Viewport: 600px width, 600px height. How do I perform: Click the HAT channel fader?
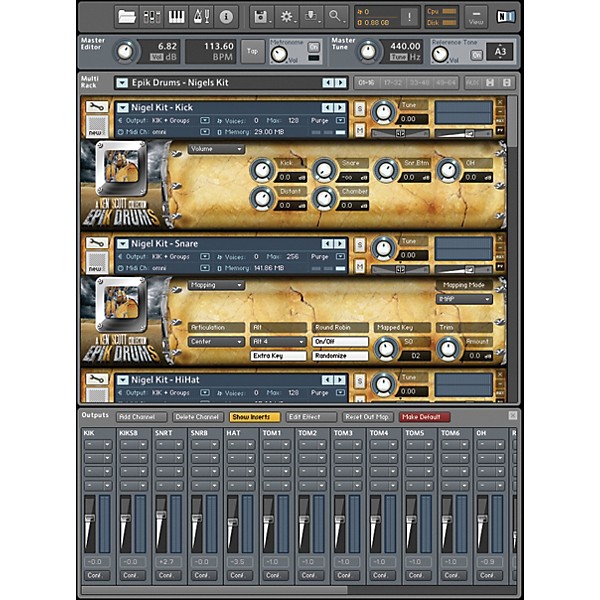(x=232, y=521)
